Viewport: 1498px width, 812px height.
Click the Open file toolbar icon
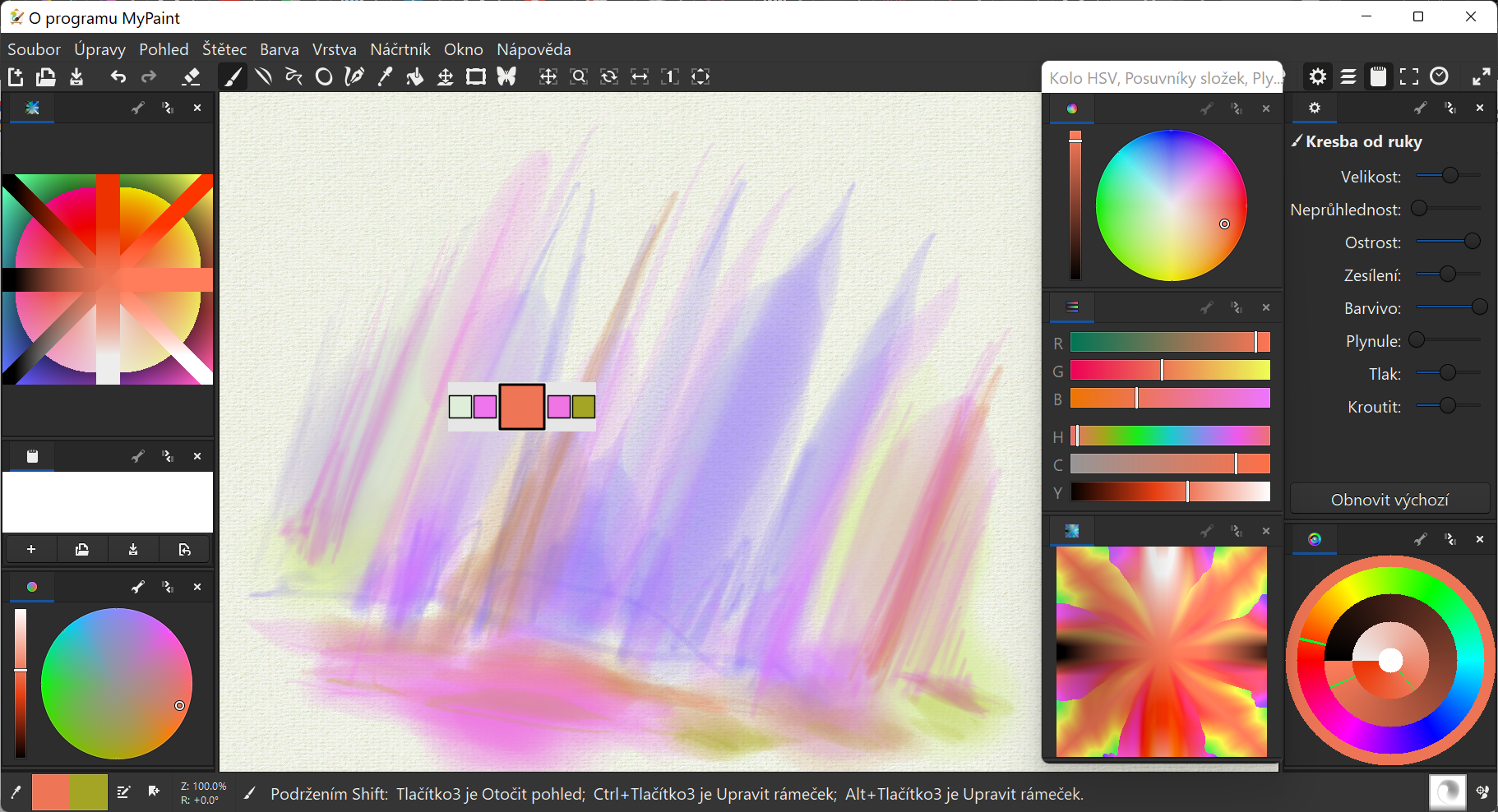coord(46,77)
